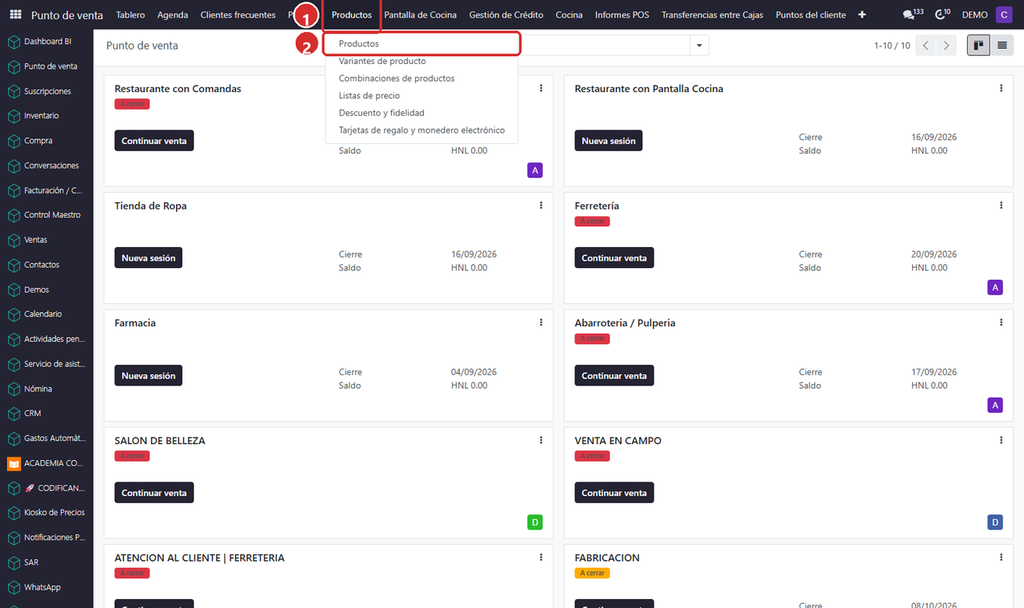Click Continuar venta on Restaurante con Comandas
1024x608 pixels.
(154, 140)
